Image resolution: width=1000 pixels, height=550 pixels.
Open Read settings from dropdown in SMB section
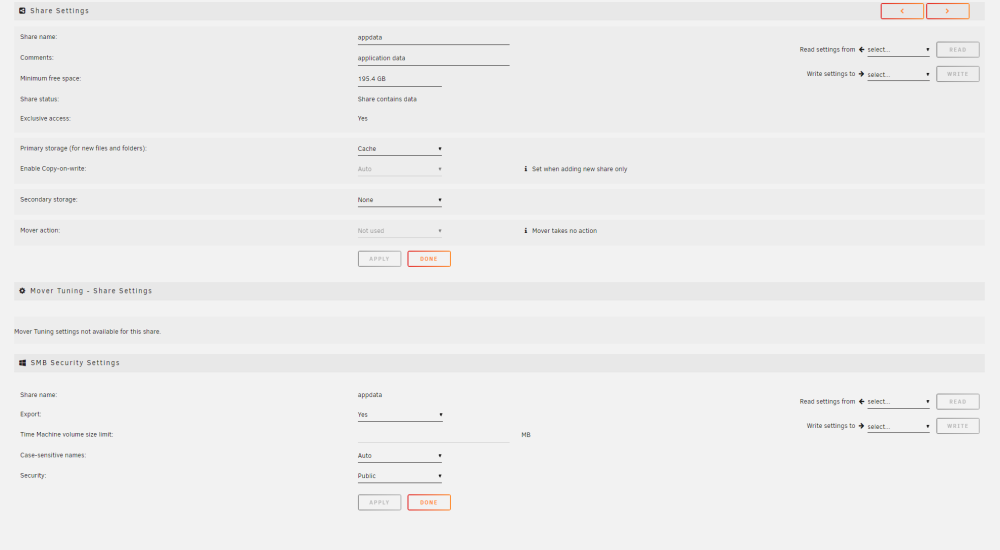[898, 402]
